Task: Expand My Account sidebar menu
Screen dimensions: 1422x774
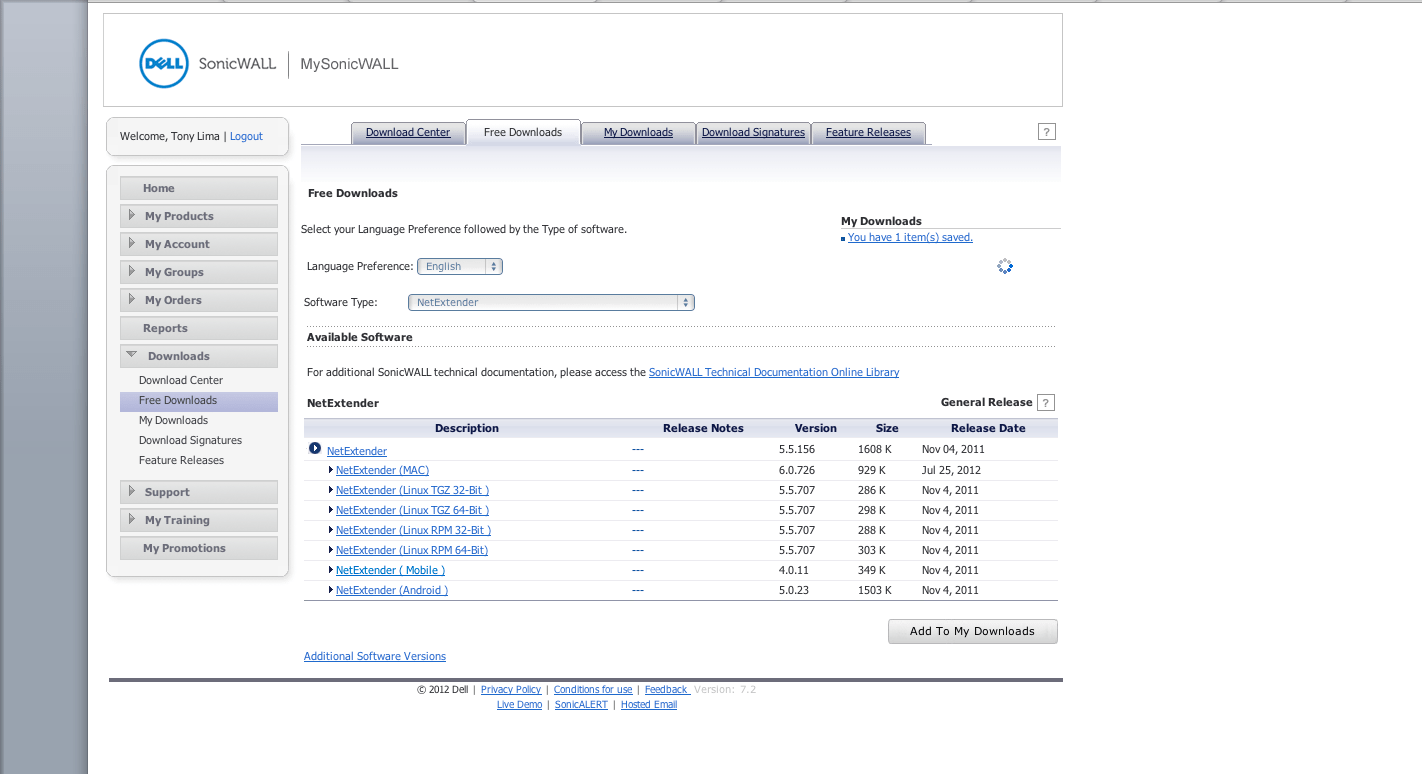Action: pyautogui.click(x=199, y=244)
